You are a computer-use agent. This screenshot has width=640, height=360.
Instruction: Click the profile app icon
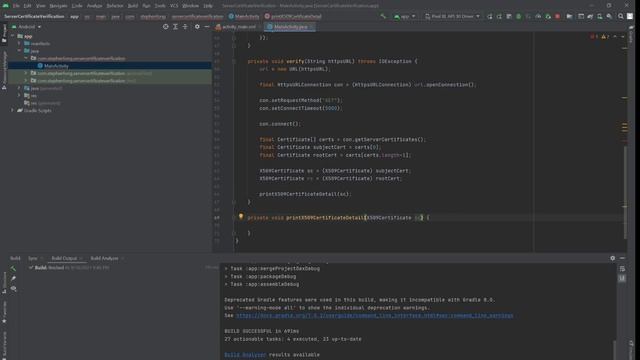tap(538, 16)
